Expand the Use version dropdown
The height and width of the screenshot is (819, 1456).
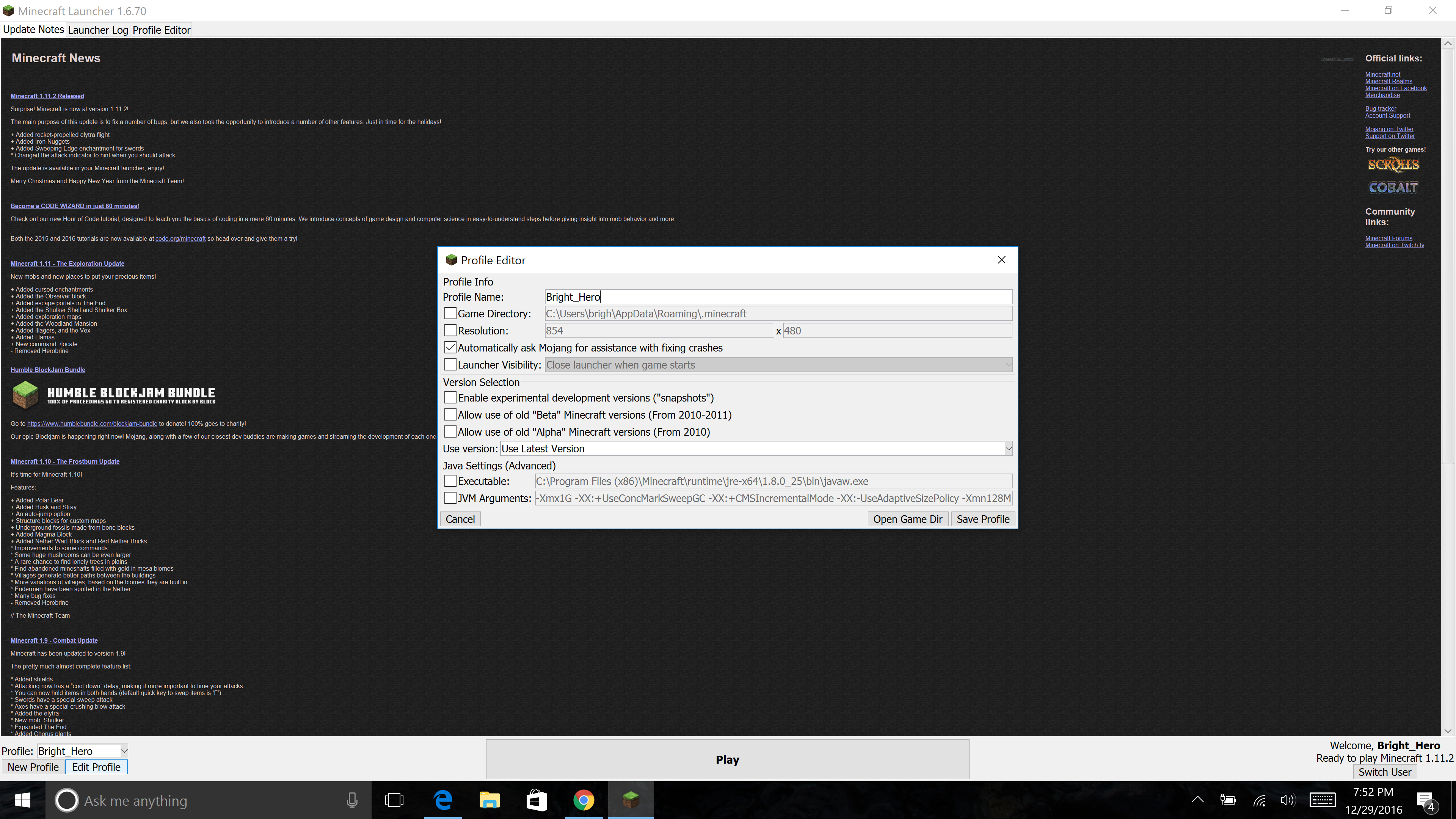[x=1008, y=449]
